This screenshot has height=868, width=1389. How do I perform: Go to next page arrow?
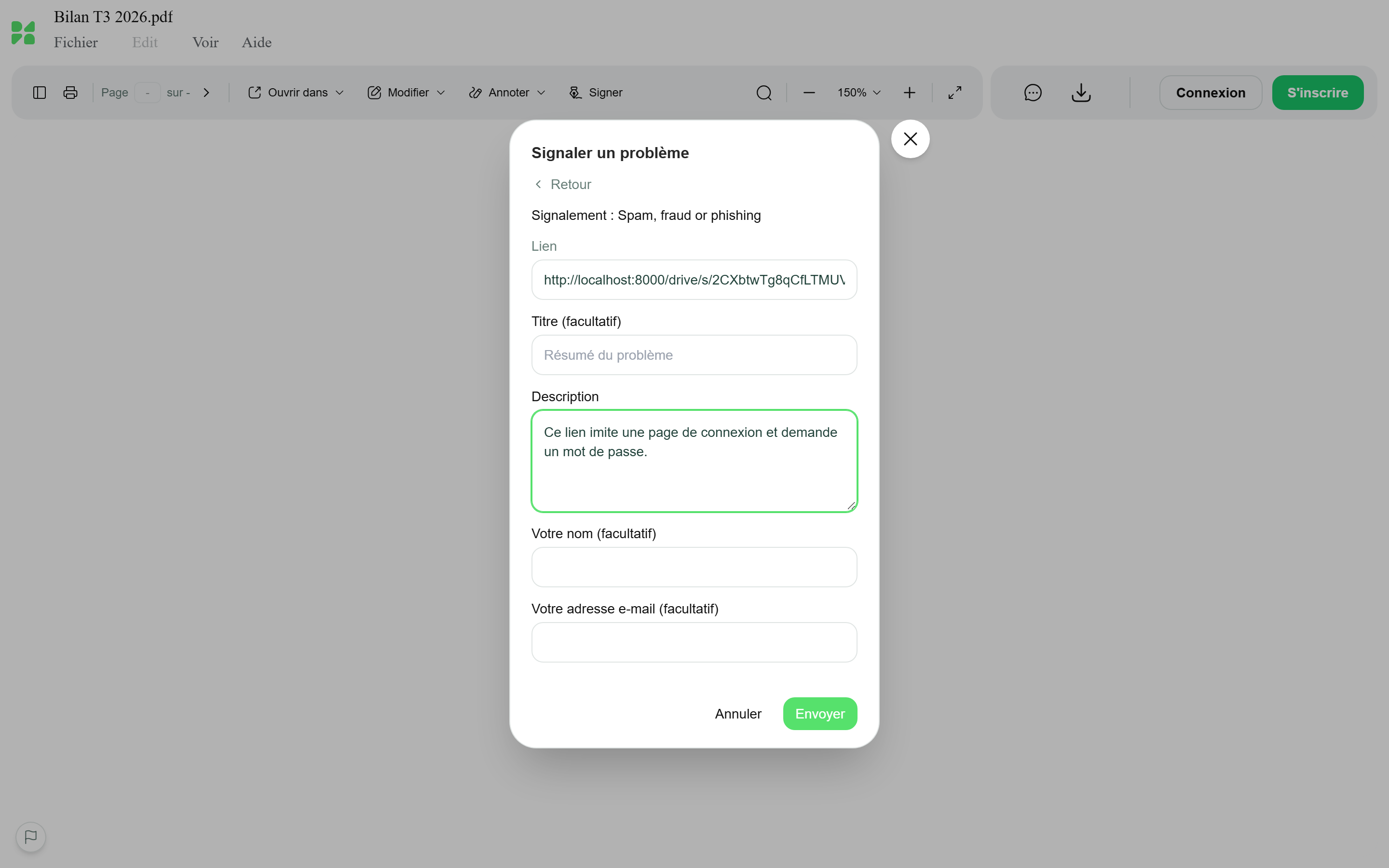pyautogui.click(x=206, y=93)
